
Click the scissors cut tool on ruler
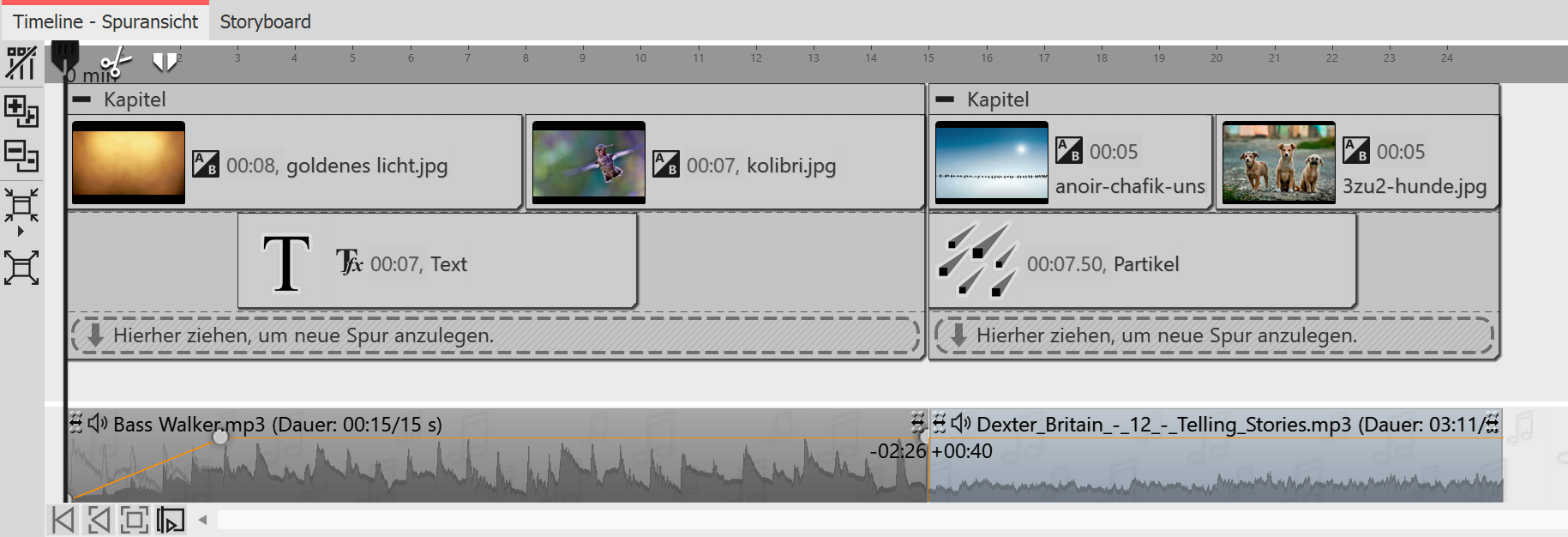click(x=116, y=63)
